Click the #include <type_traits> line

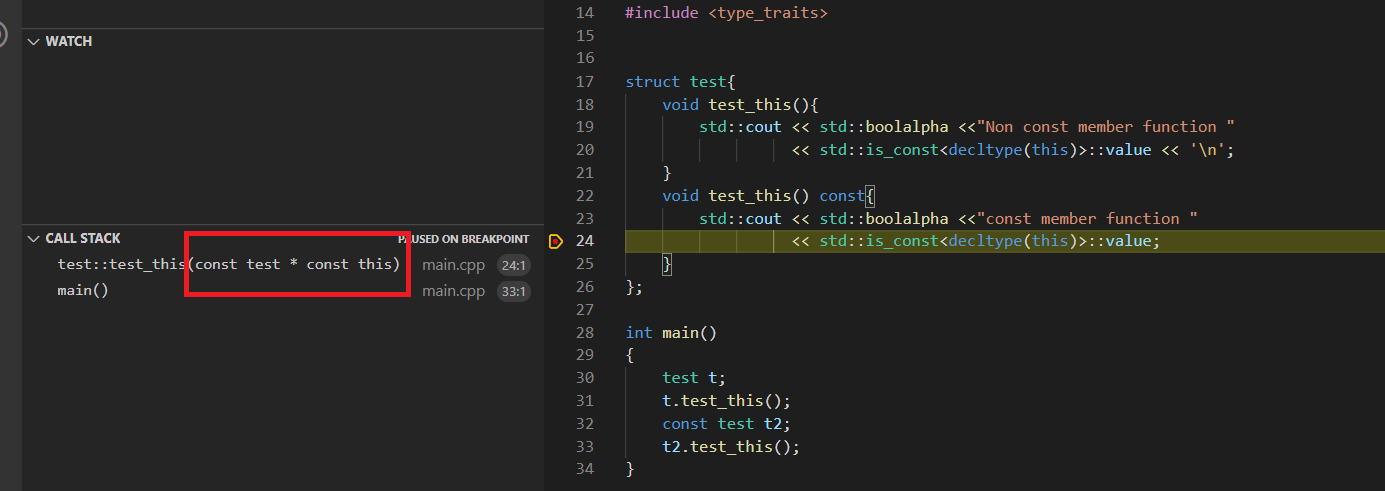[x=726, y=13]
